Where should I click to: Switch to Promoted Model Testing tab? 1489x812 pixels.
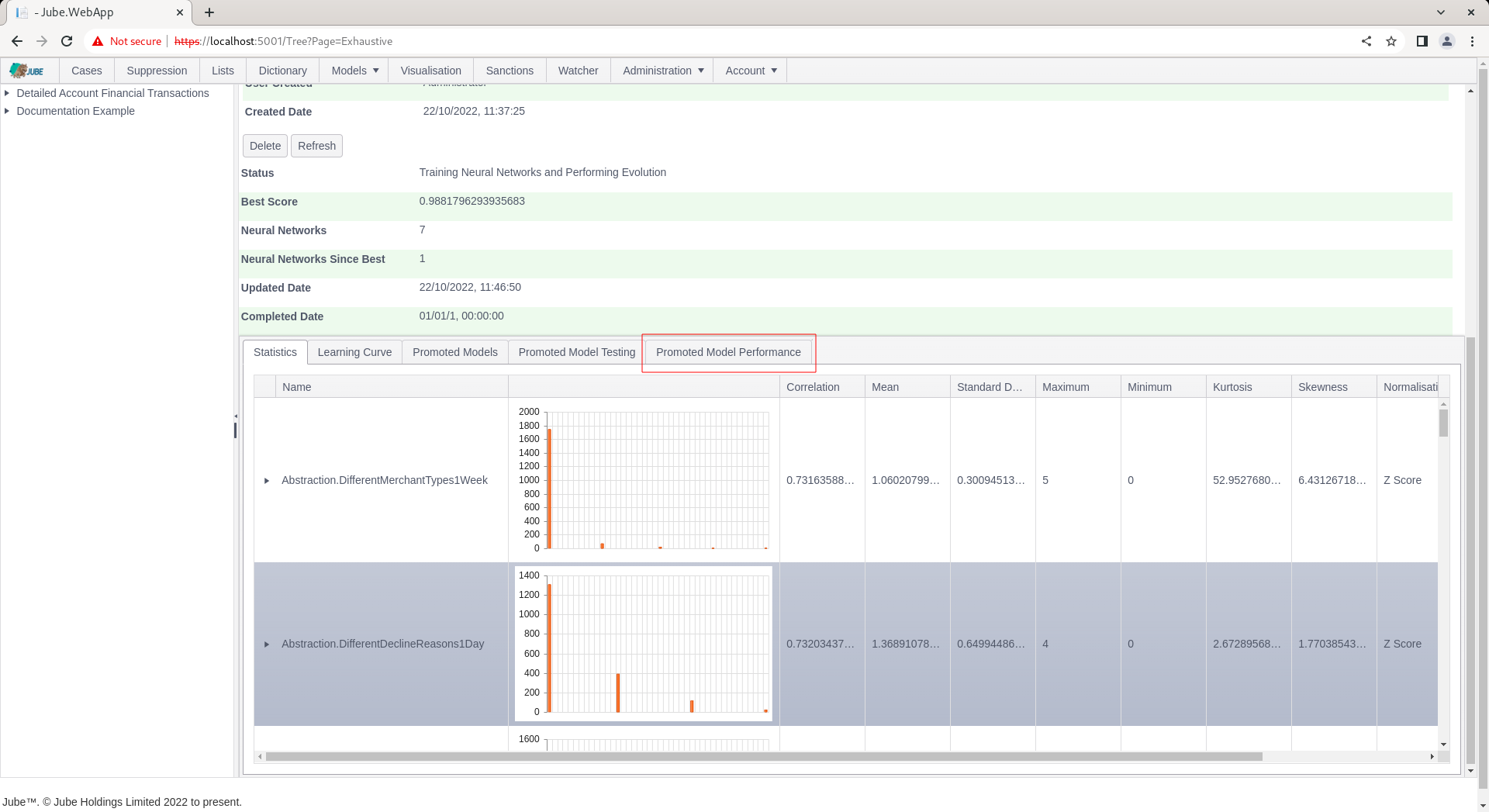(576, 352)
